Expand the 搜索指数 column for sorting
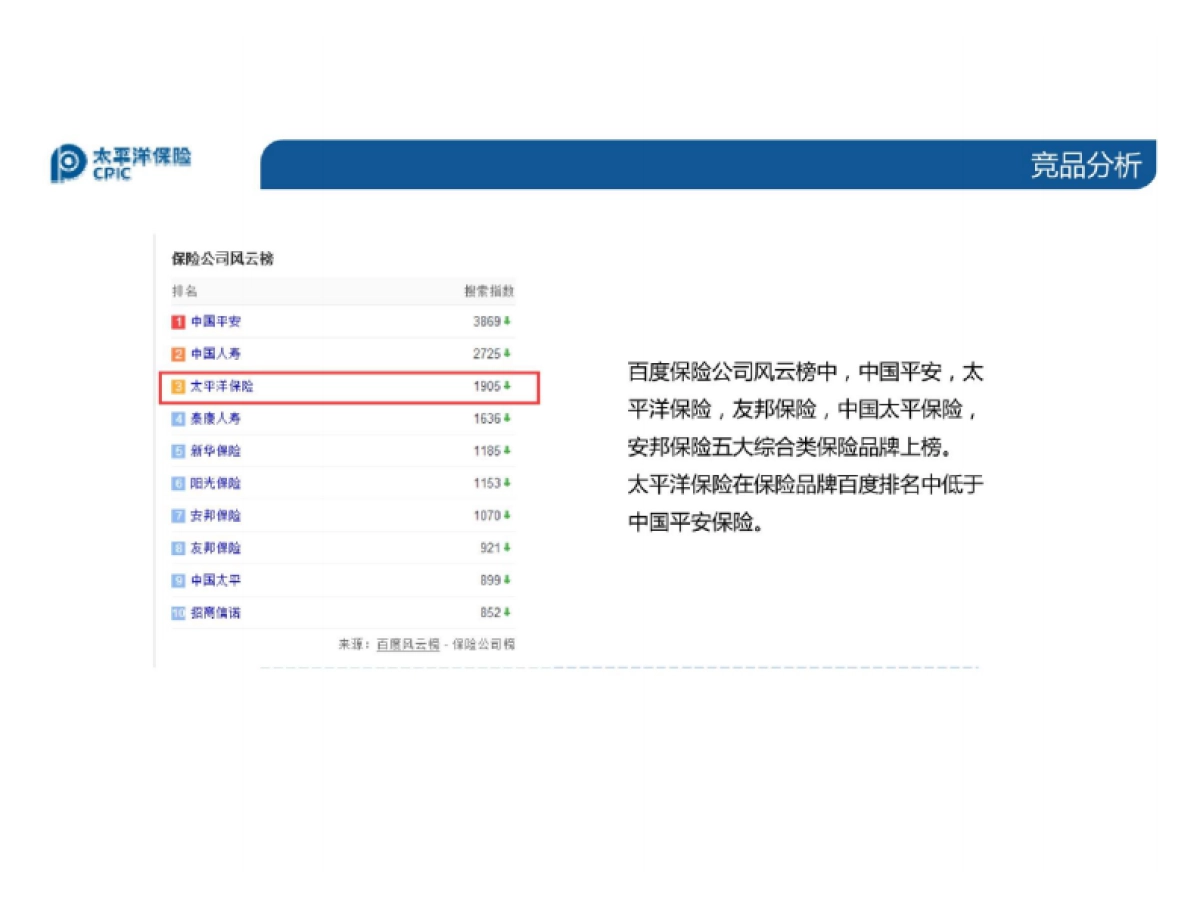The width and height of the screenshot is (1200, 900). [489, 290]
